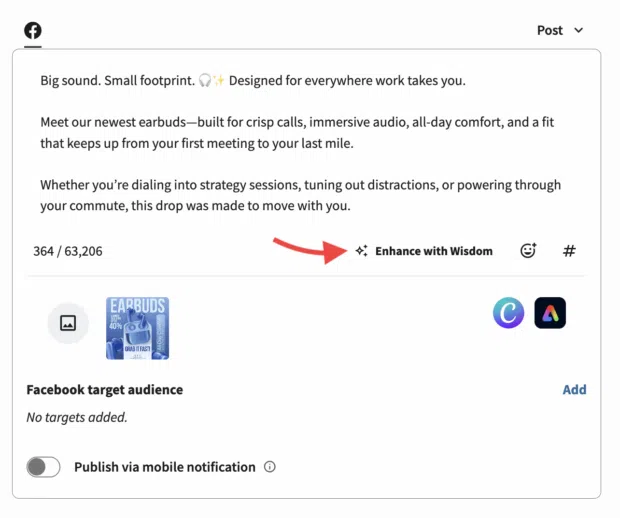620x518 pixels.
Task: Click the info icon beside mobile notification
Action: (x=270, y=467)
